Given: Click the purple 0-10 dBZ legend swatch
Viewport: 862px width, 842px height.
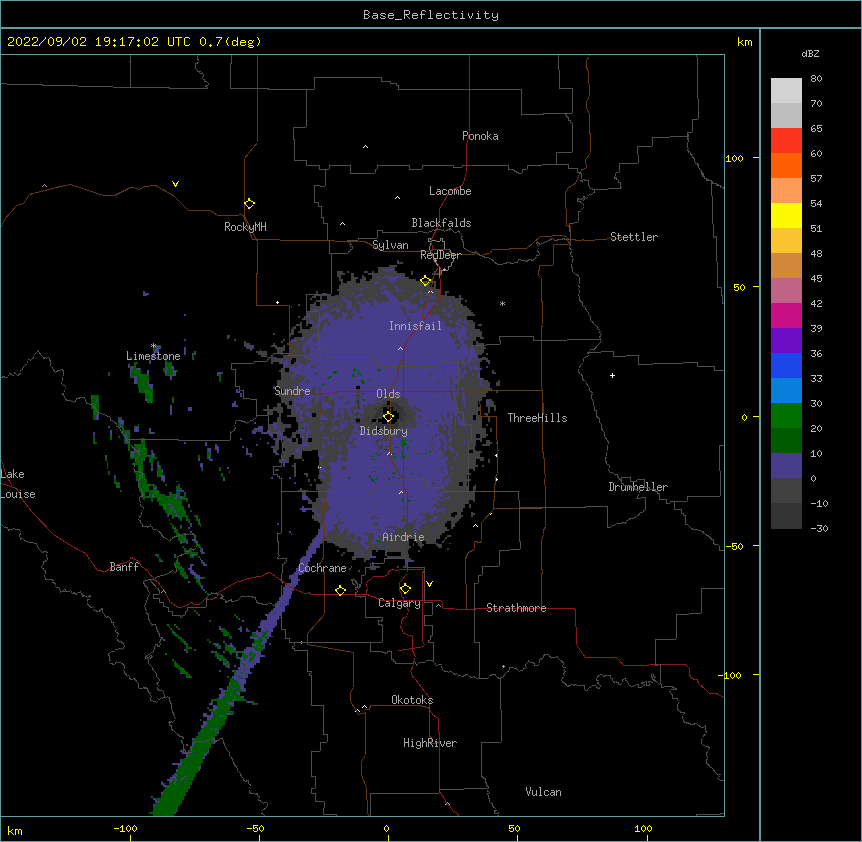Looking at the screenshot, I should click(x=786, y=466).
